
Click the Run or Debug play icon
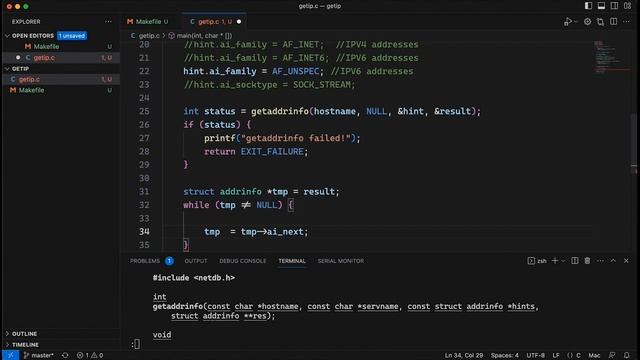568,22
